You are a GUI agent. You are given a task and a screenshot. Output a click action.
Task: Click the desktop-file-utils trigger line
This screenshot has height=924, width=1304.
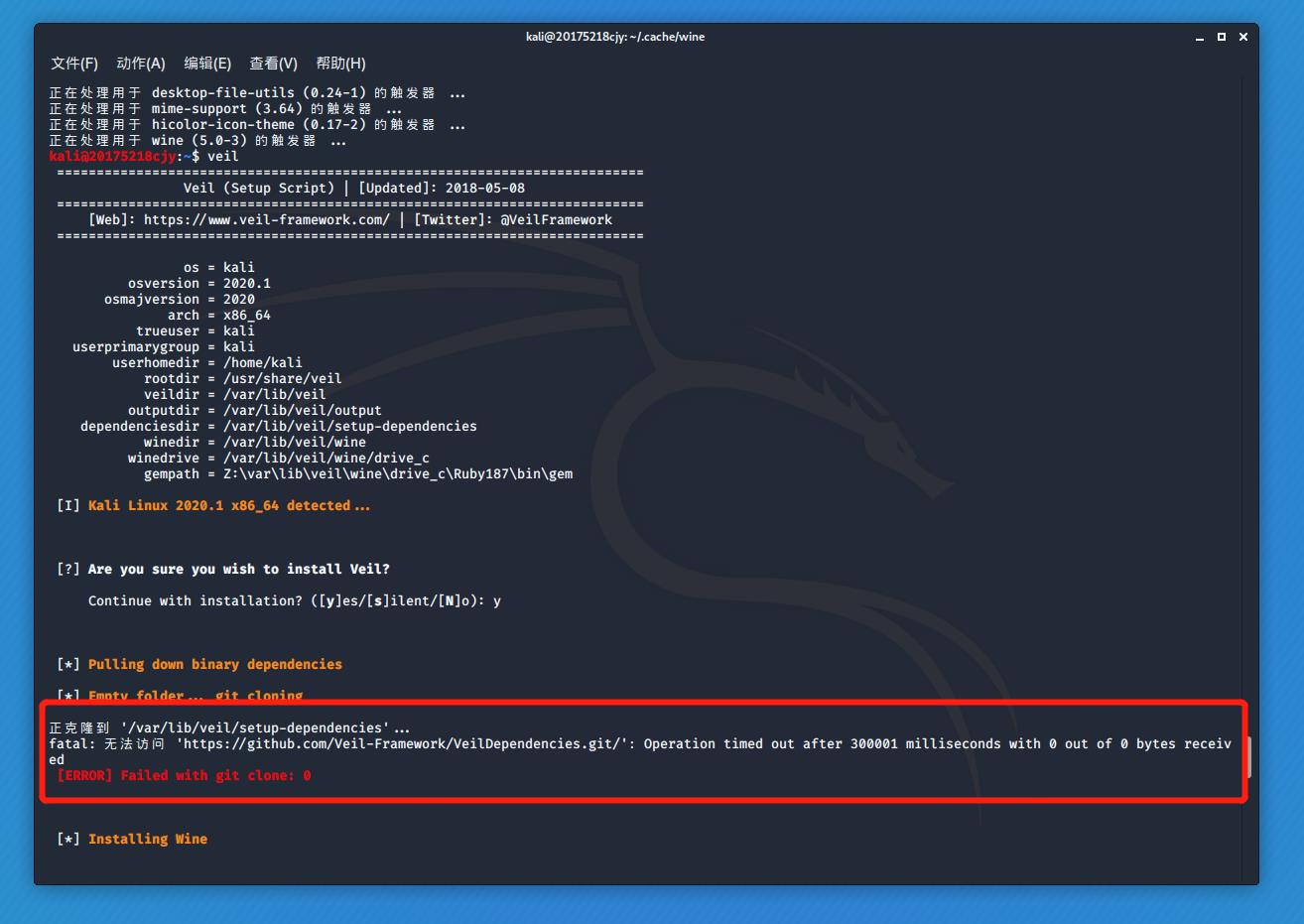coord(257,93)
